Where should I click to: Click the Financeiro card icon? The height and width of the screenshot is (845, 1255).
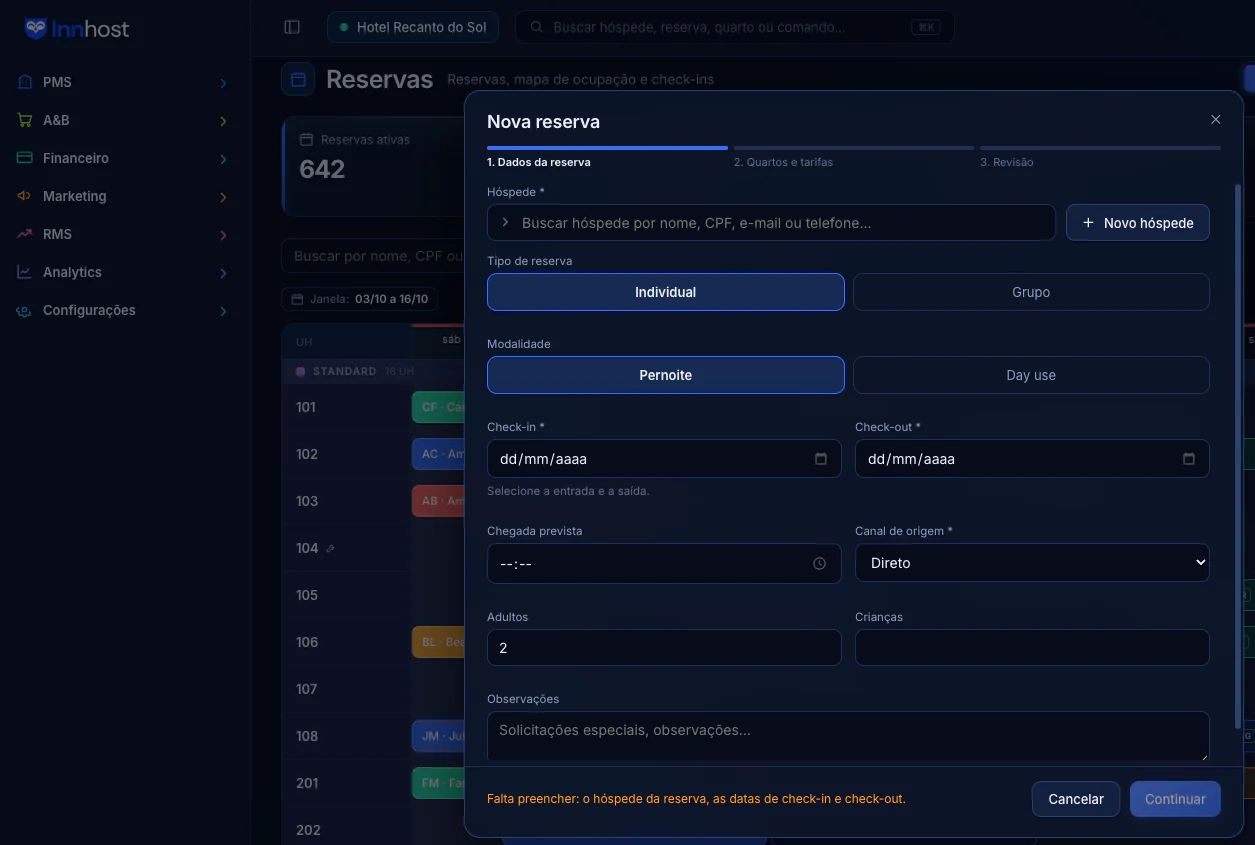coord(25,158)
